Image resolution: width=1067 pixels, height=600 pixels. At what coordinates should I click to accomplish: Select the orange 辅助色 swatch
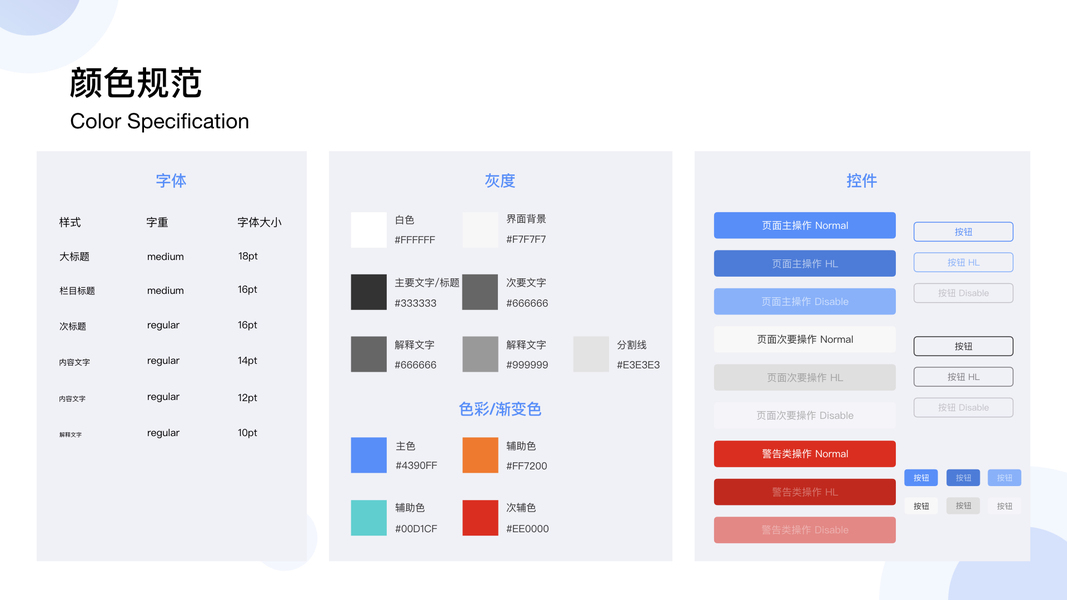[x=480, y=455]
